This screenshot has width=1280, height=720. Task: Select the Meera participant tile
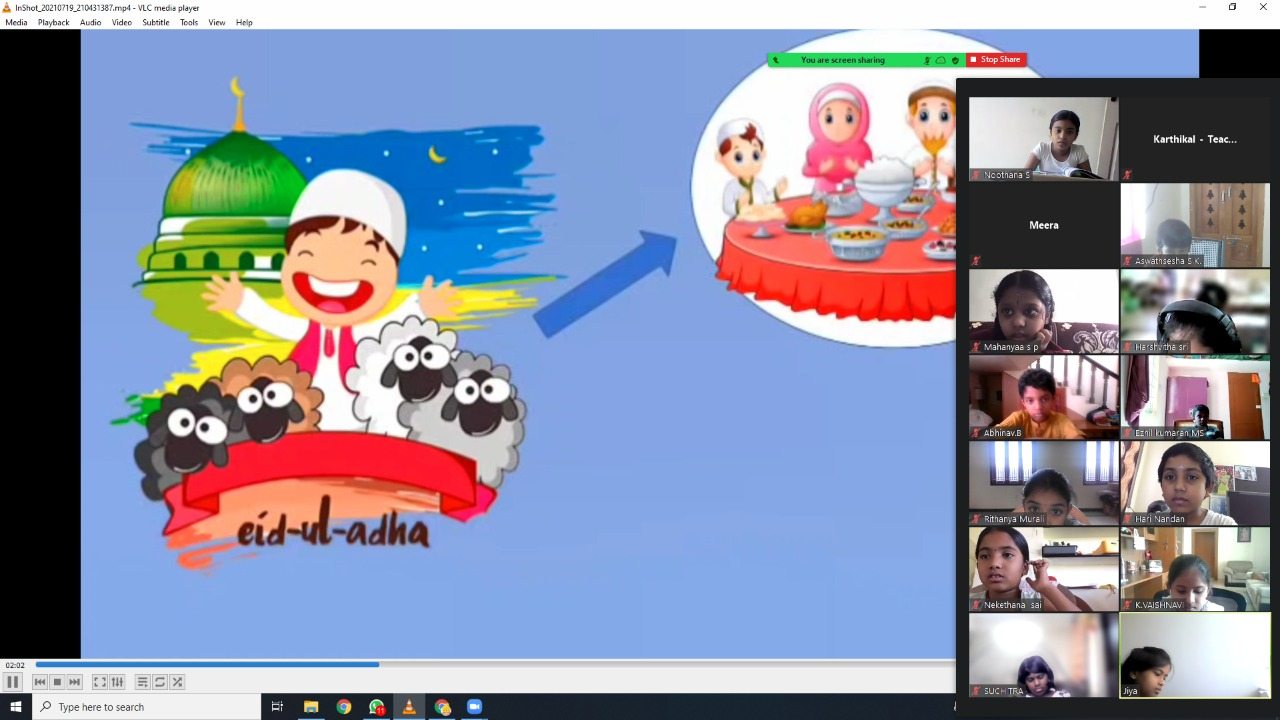coord(1043,225)
